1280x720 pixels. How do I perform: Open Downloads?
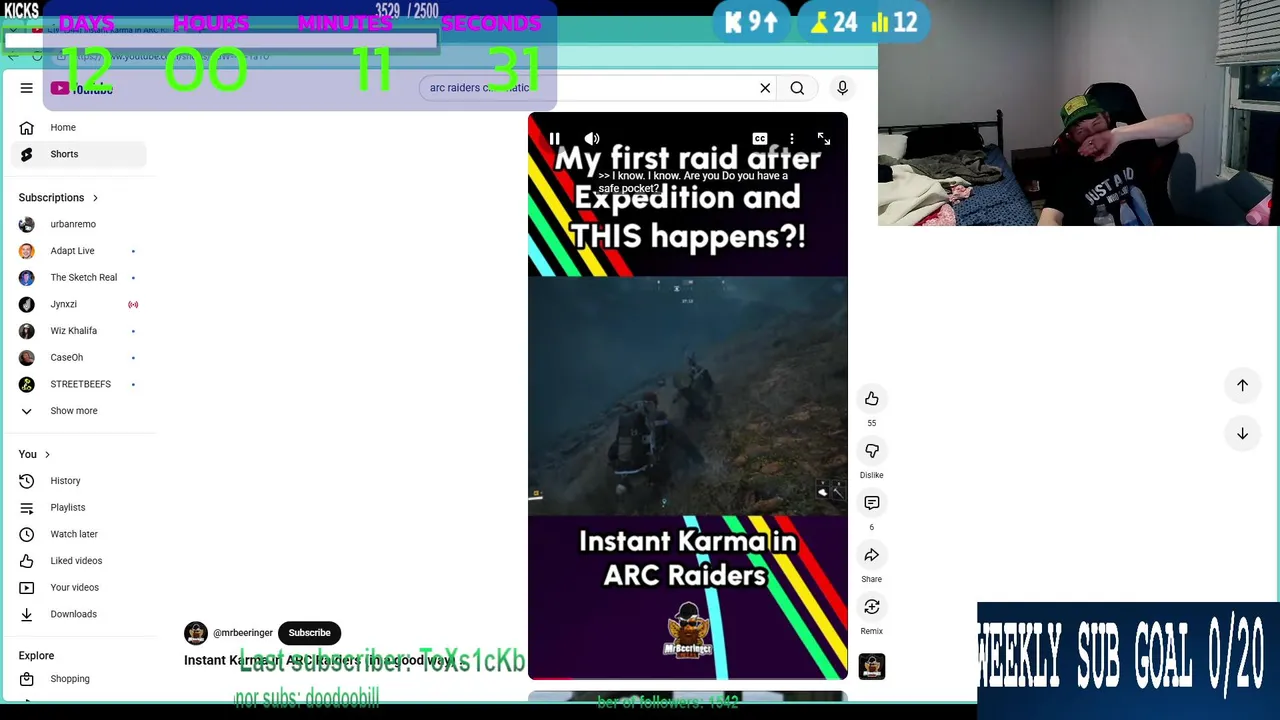pyautogui.click(x=78, y=614)
